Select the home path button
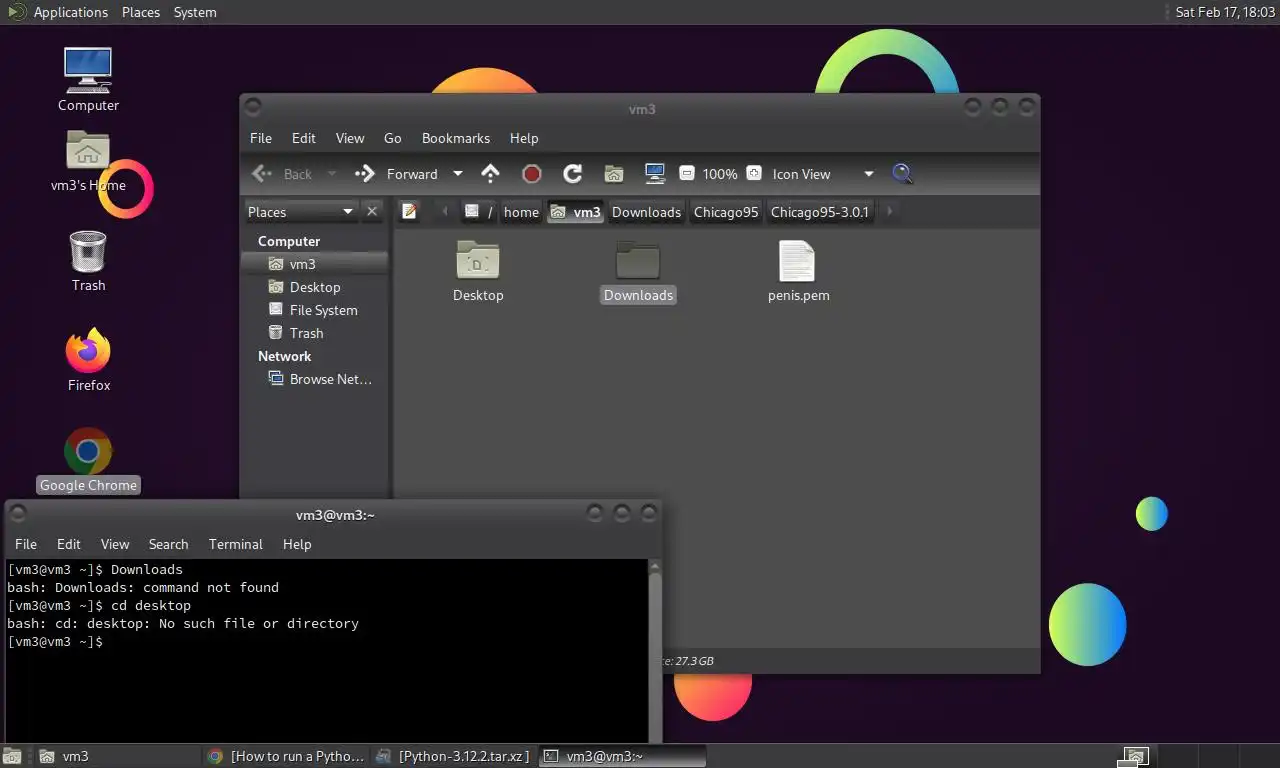The height and width of the screenshot is (768, 1280). [x=521, y=211]
